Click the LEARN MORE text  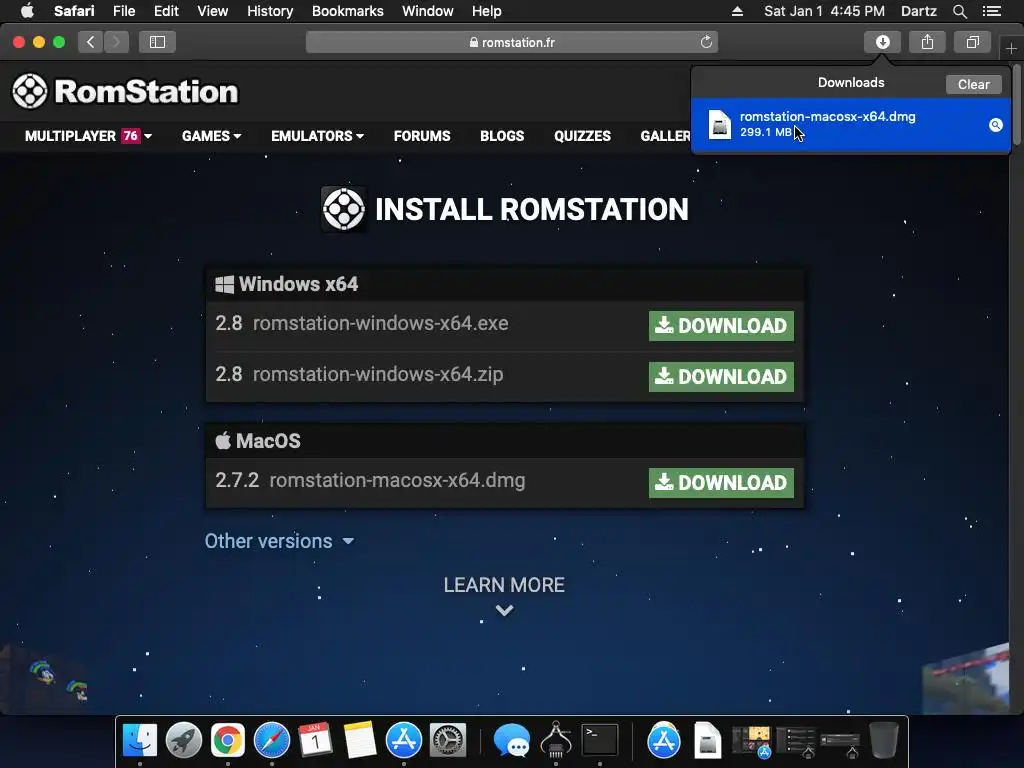tap(504, 584)
